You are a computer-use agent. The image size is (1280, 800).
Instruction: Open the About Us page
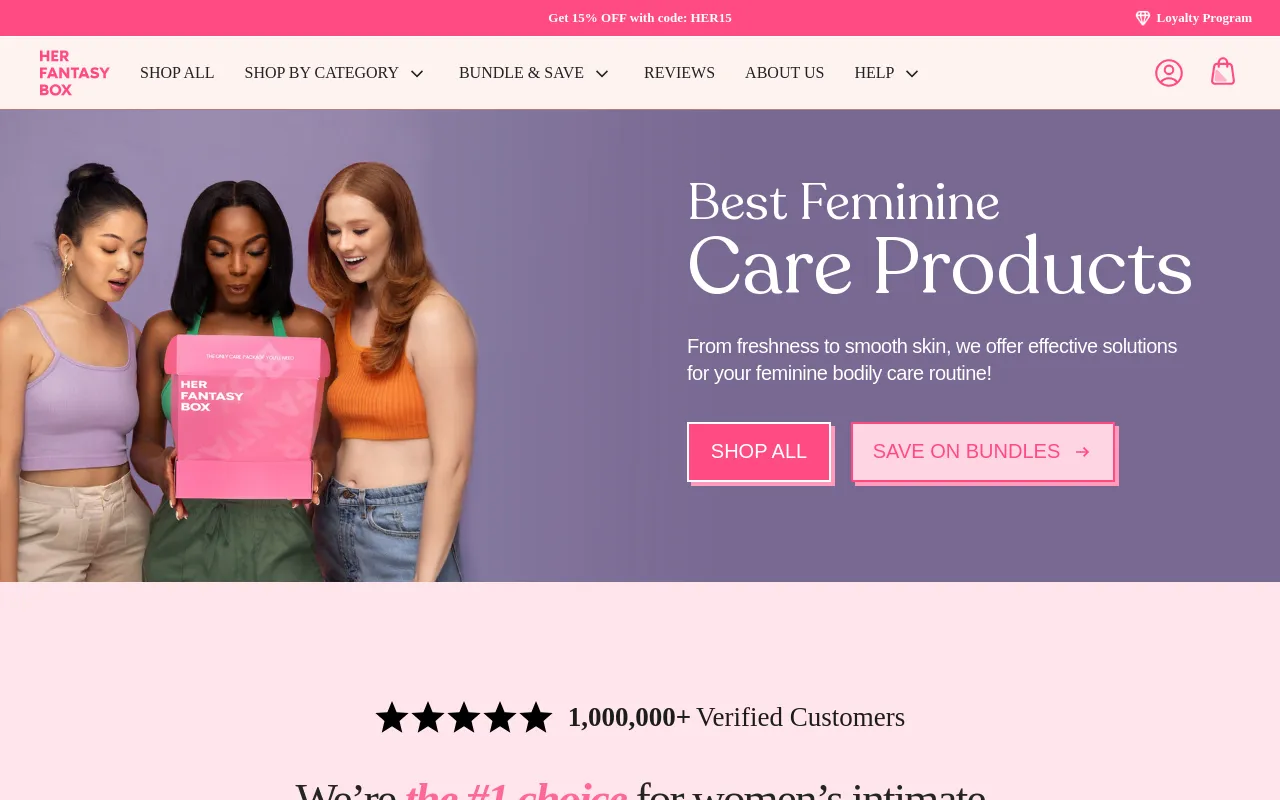(784, 73)
